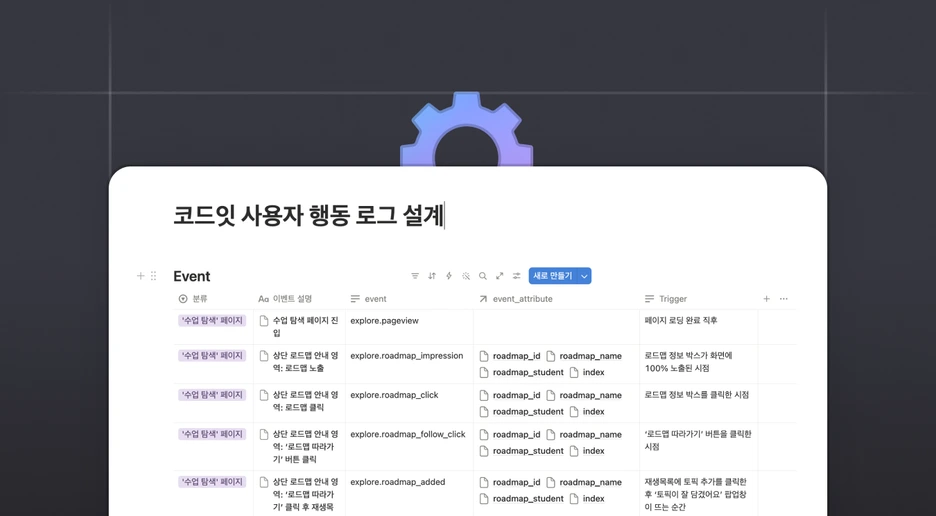Viewport: 936px width, 516px height.
Task: Open the lightning automation icon
Action: coord(449,276)
